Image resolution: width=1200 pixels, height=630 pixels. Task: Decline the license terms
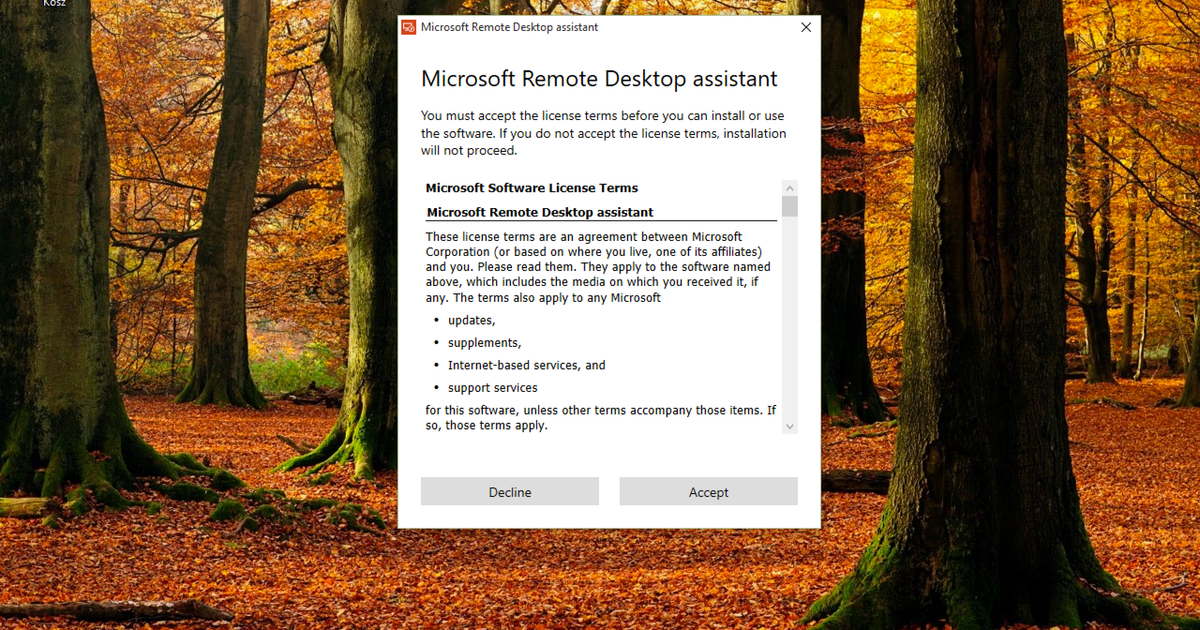510,491
